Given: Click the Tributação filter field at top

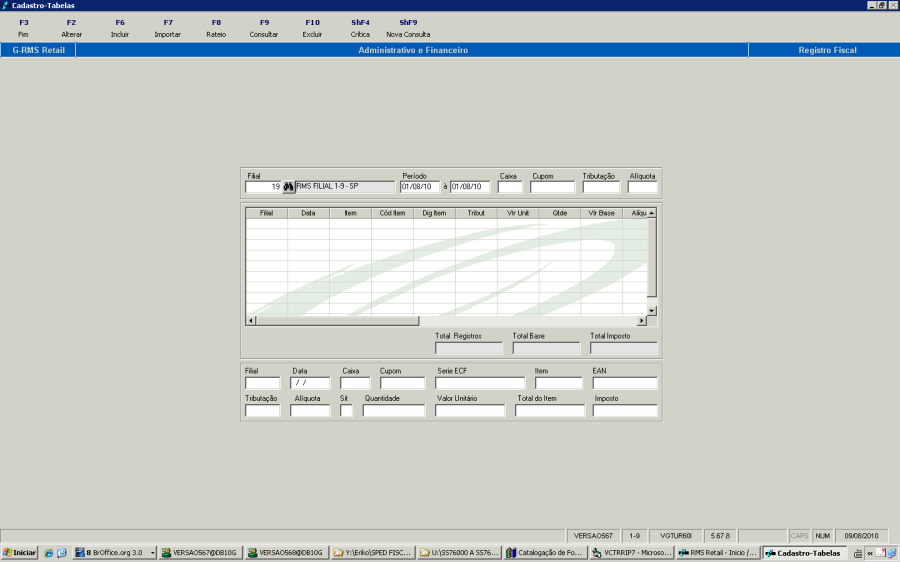Looking at the screenshot, I should tap(601, 187).
